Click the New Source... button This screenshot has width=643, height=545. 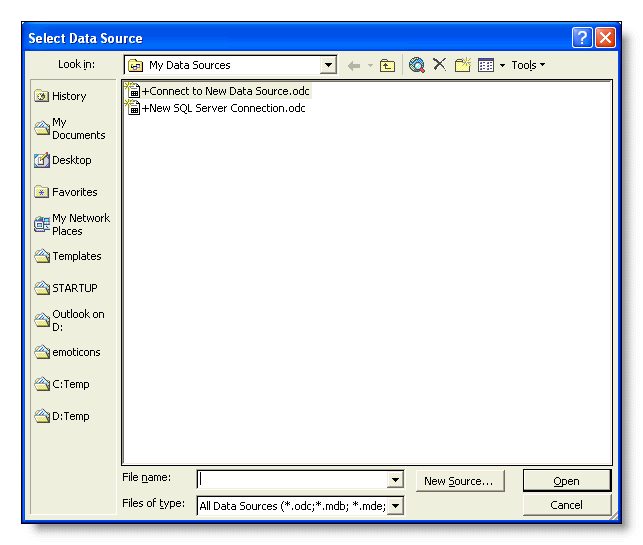460,481
